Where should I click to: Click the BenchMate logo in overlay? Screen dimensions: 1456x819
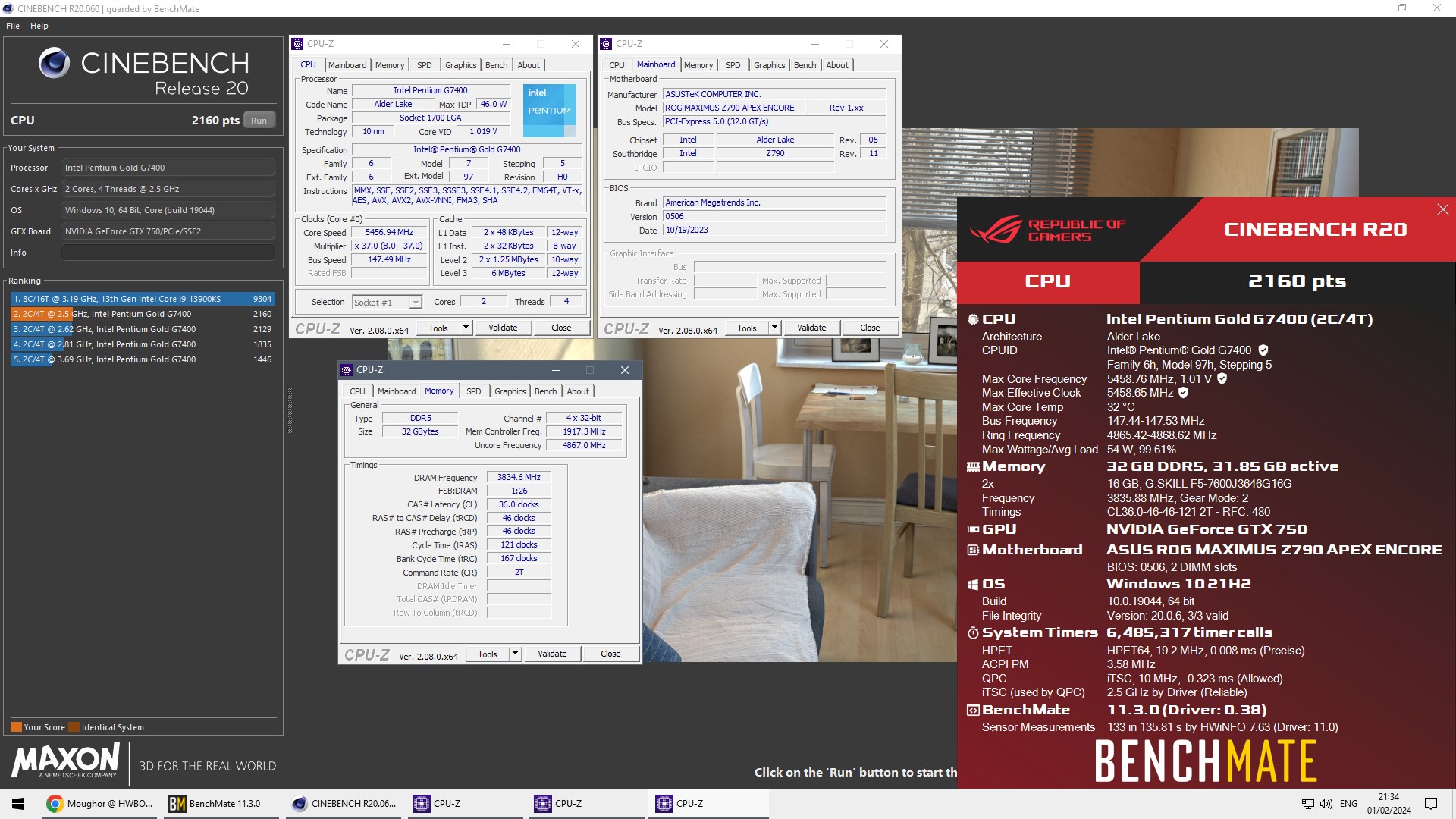[x=1206, y=761]
